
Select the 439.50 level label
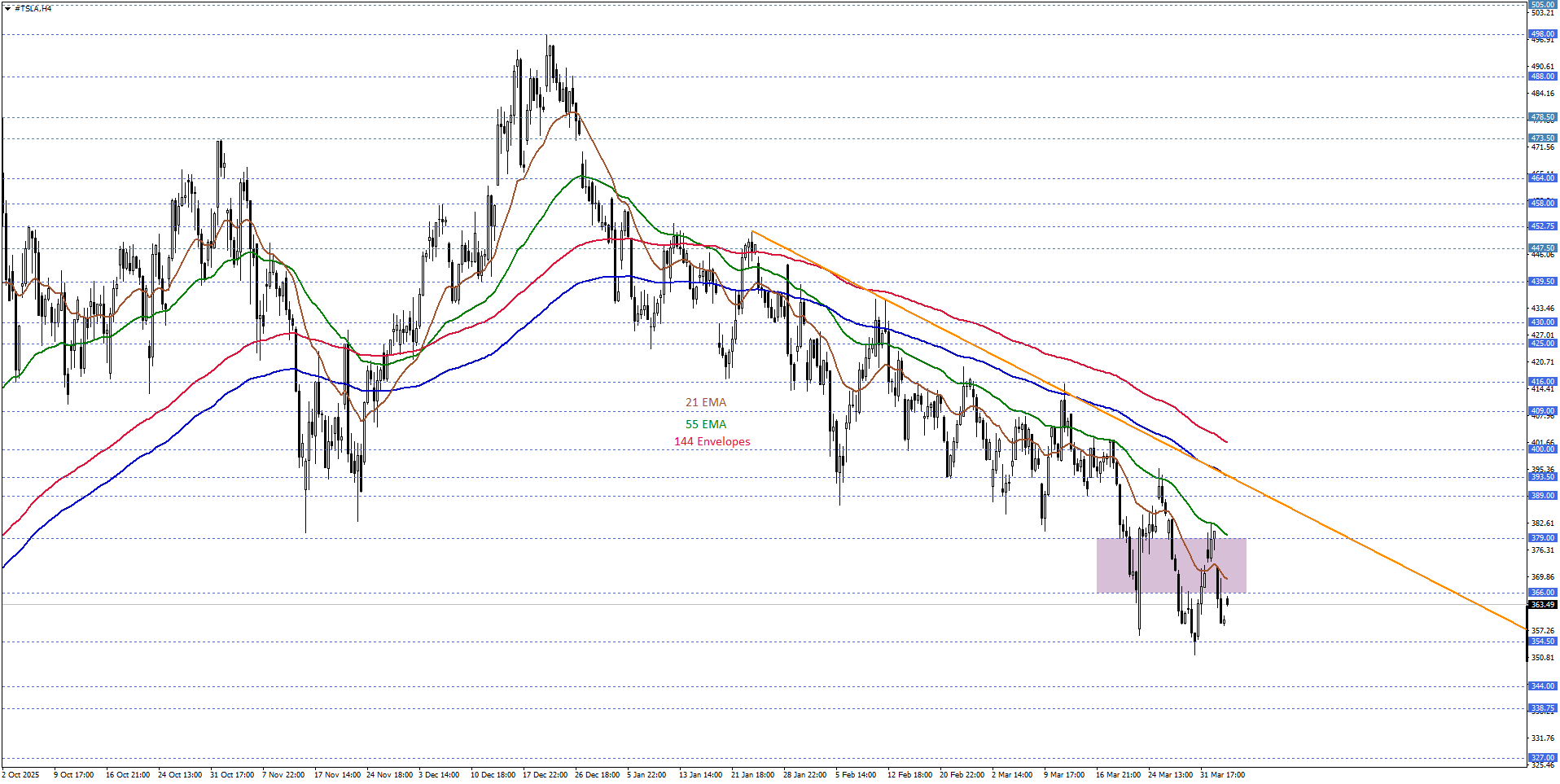[1542, 282]
